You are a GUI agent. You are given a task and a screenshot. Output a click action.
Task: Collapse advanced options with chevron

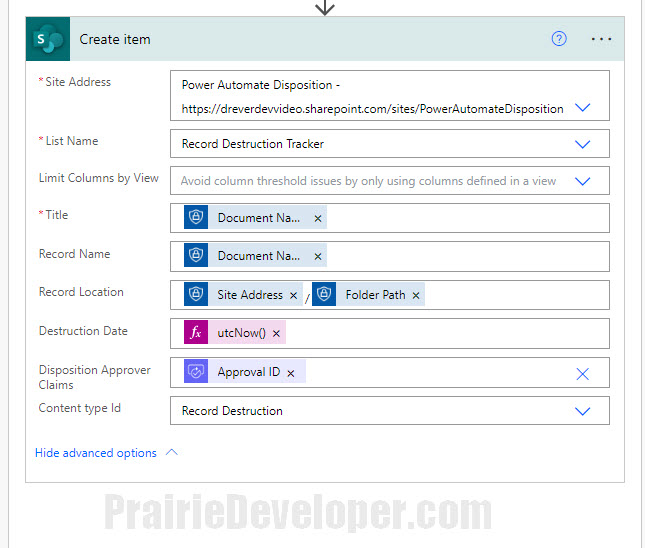tap(172, 453)
